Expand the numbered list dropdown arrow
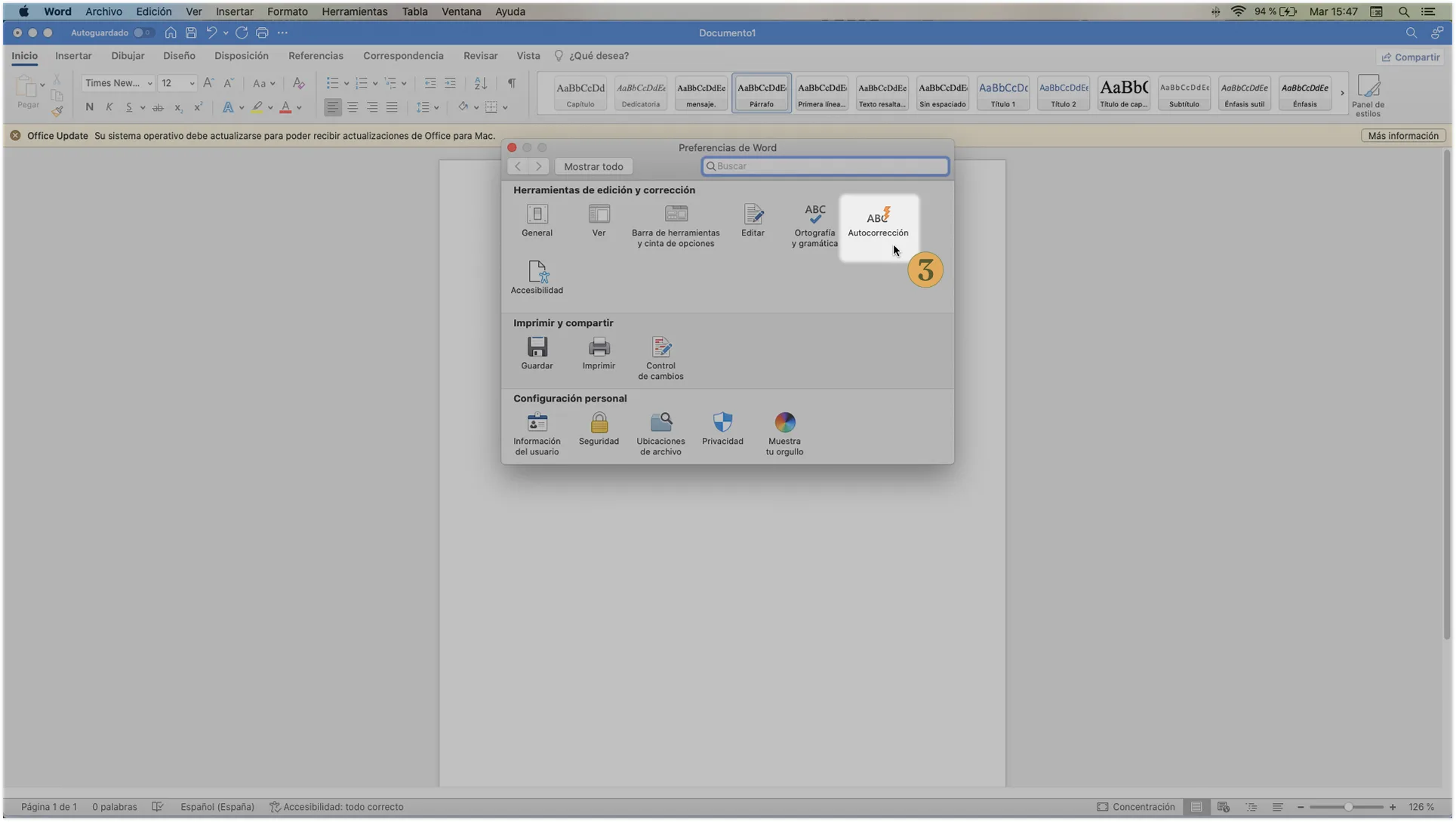1456x822 pixels. pyautogui.click(x=375, y=84)
